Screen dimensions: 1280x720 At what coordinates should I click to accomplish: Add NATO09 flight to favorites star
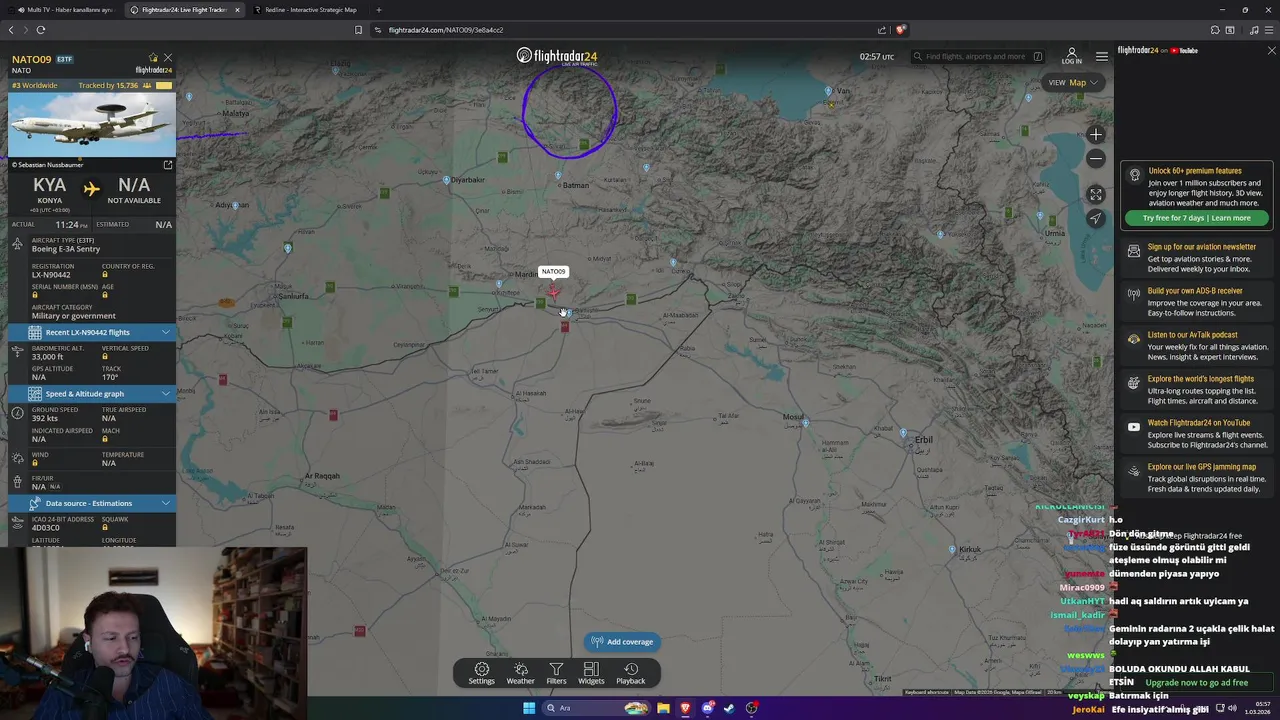(x=153, y=58)
